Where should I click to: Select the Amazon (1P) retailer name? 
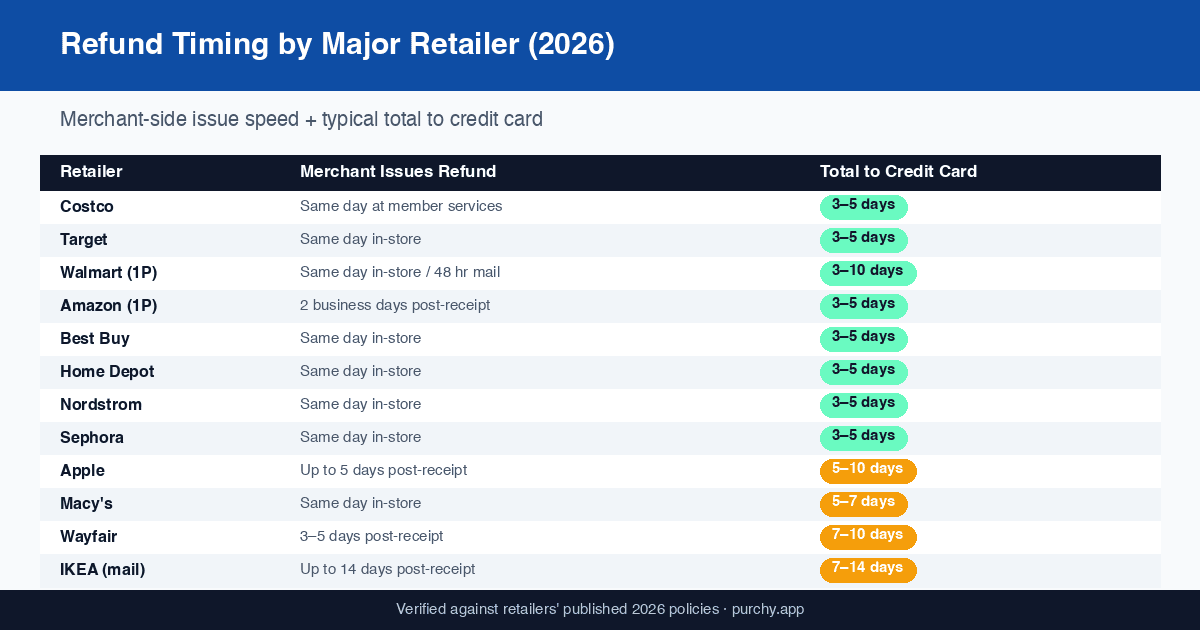(x=109, y=306)
